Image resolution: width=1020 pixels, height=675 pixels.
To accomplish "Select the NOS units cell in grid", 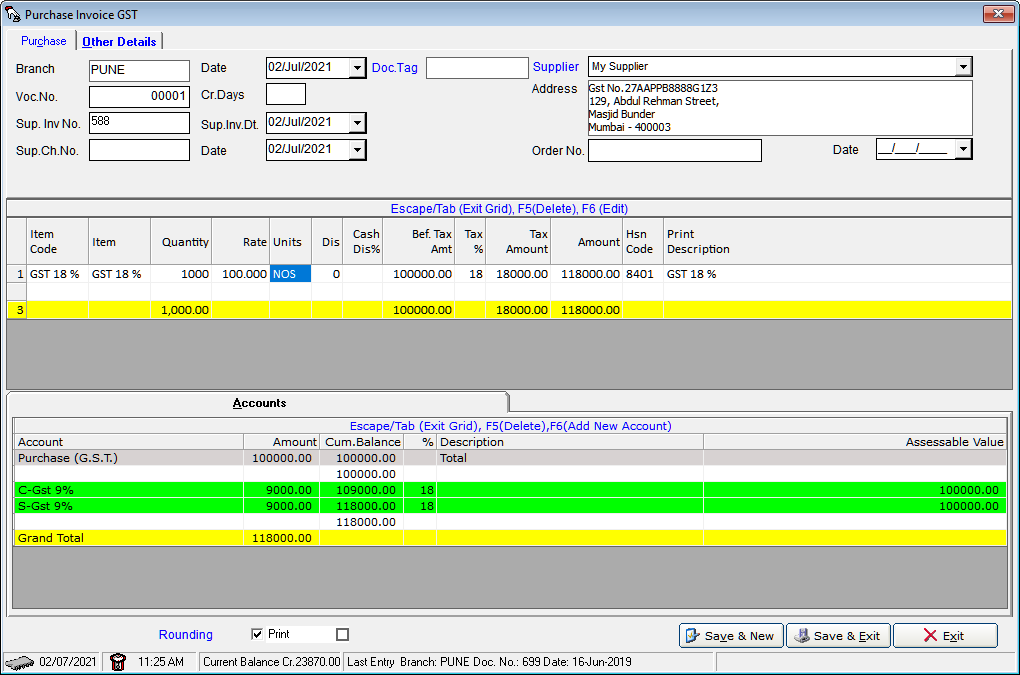I will (x=290, y=274).
